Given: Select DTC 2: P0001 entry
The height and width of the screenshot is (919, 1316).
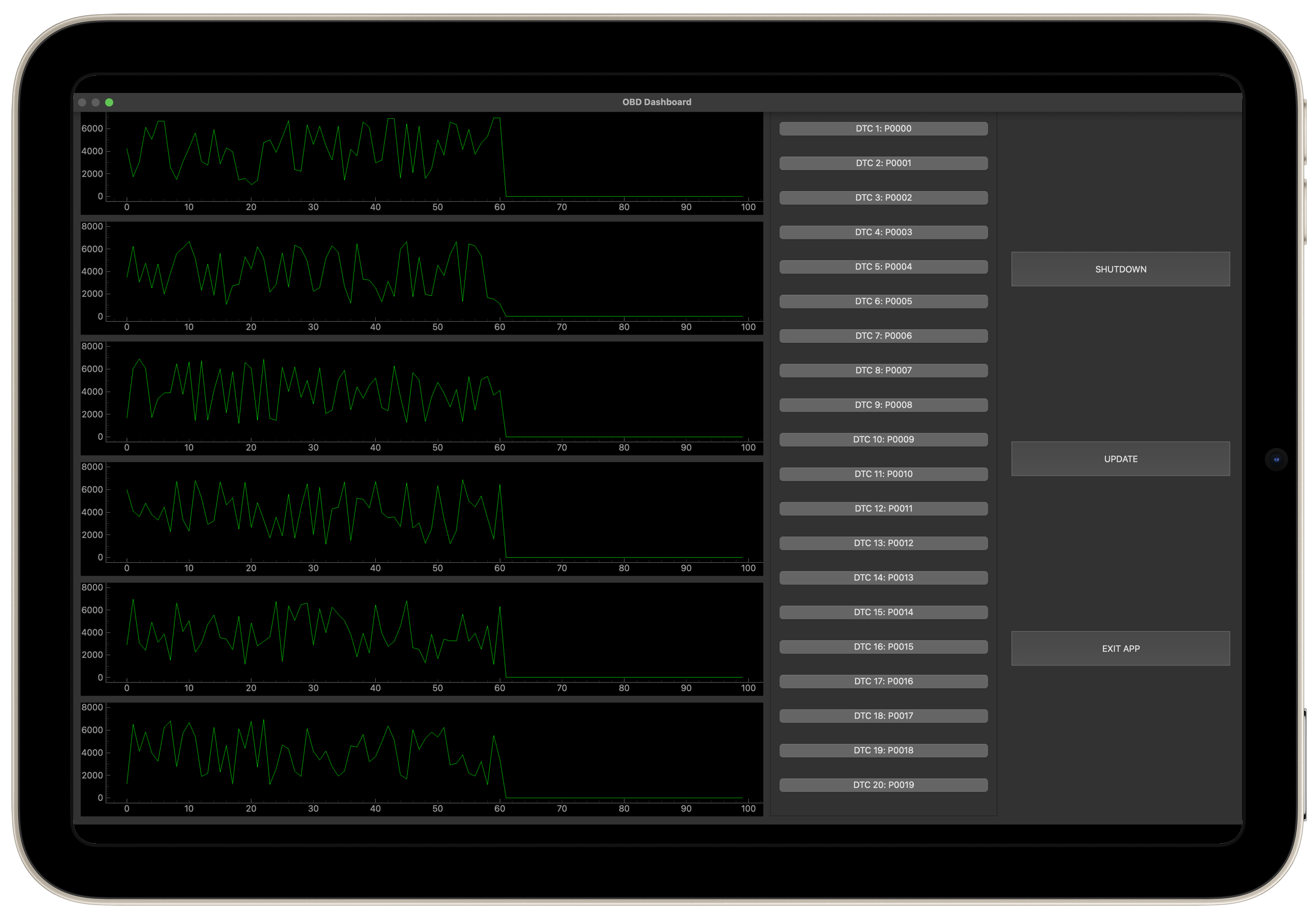Looking at the screenshot, I should [882, 163].
